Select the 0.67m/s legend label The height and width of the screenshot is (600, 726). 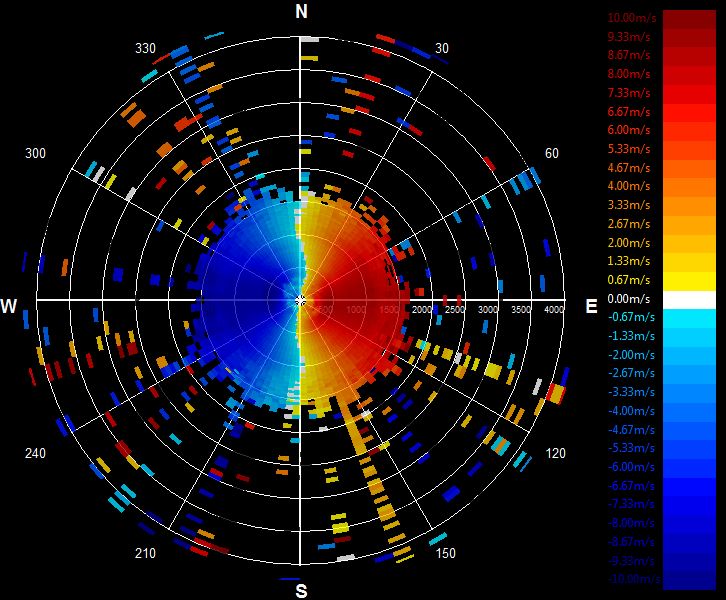pos(629,280)
